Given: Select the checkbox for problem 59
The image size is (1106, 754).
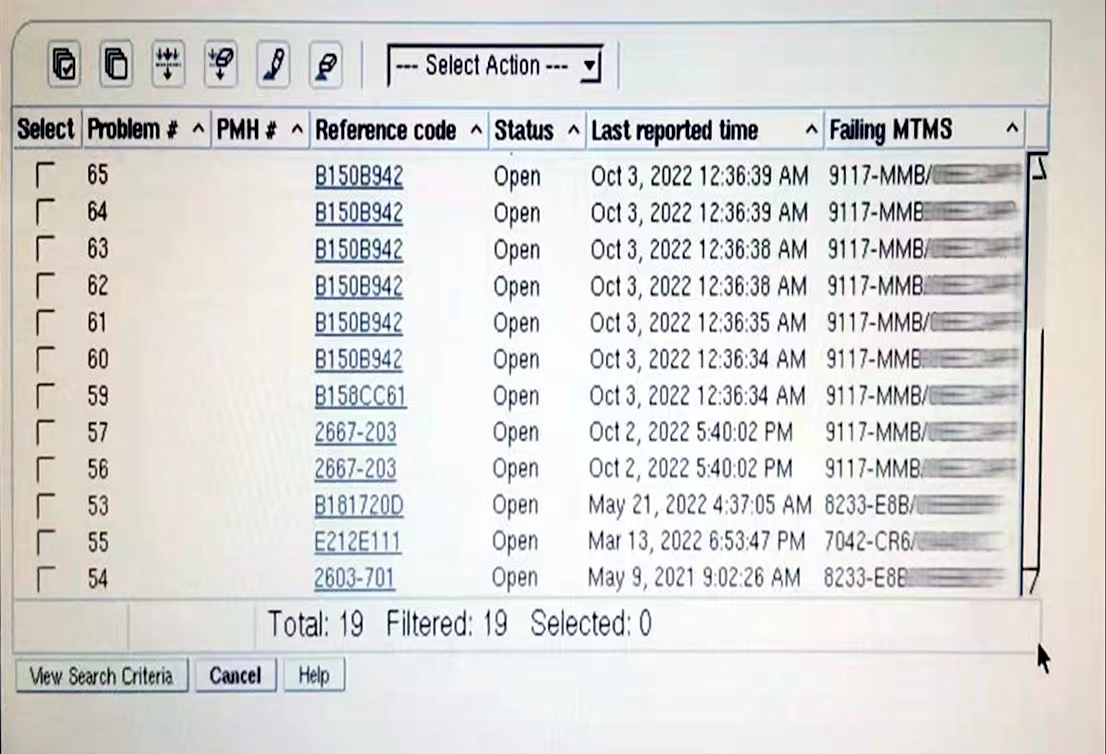Looking at the screenshot, I should pos(45,397).
